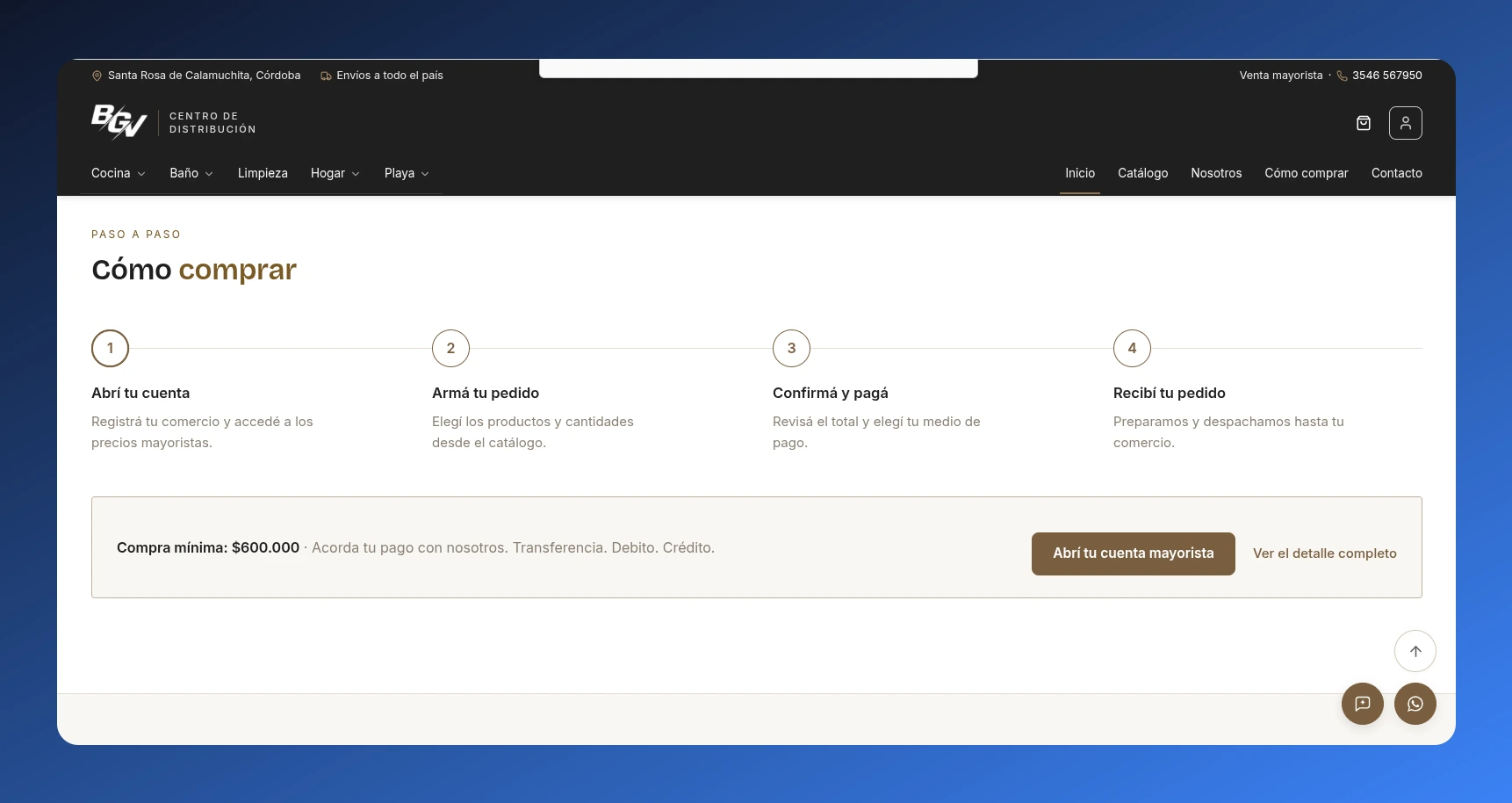Click step 1 circle
Screen dimensions: 1512x803
(x=110, y=348)
